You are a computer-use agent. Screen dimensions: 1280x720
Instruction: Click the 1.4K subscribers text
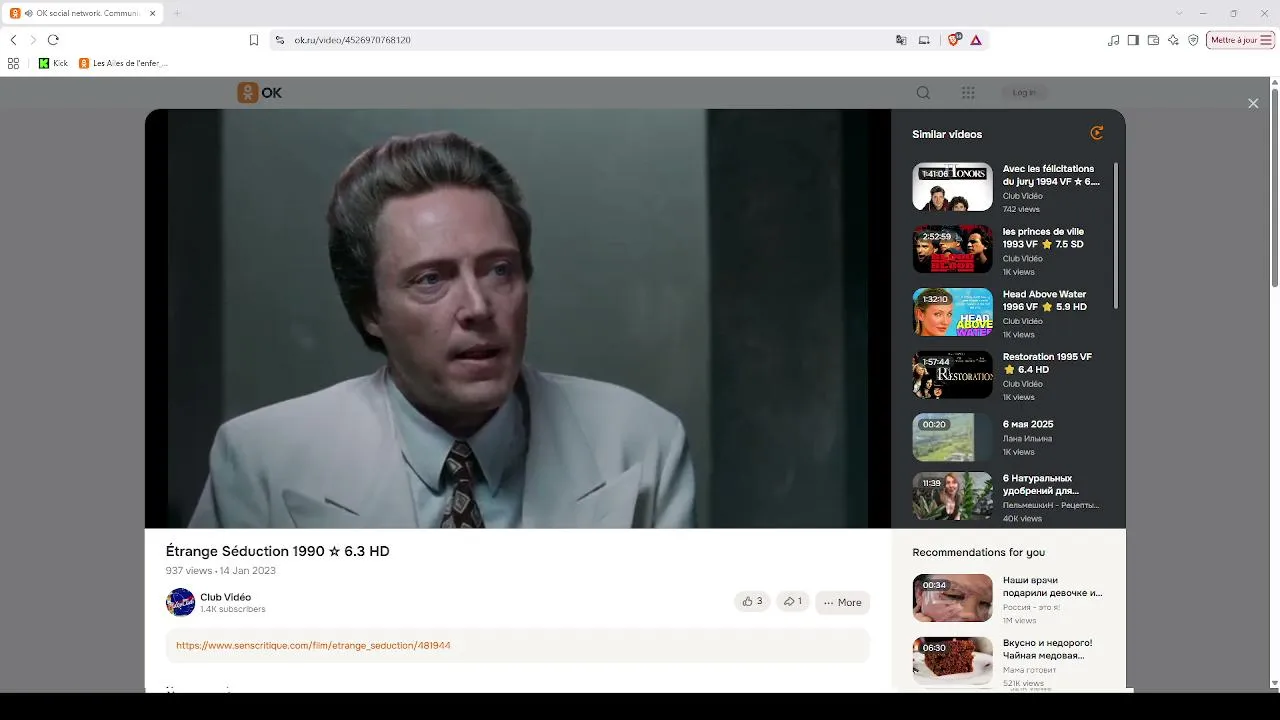(233, 609)
